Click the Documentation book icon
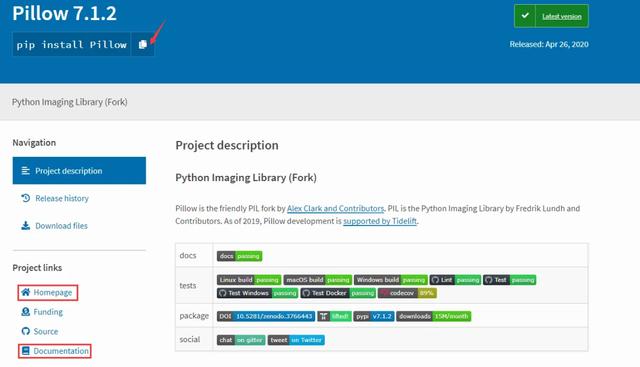The width and height of the screenshot is (640, 367). (25, 351)
